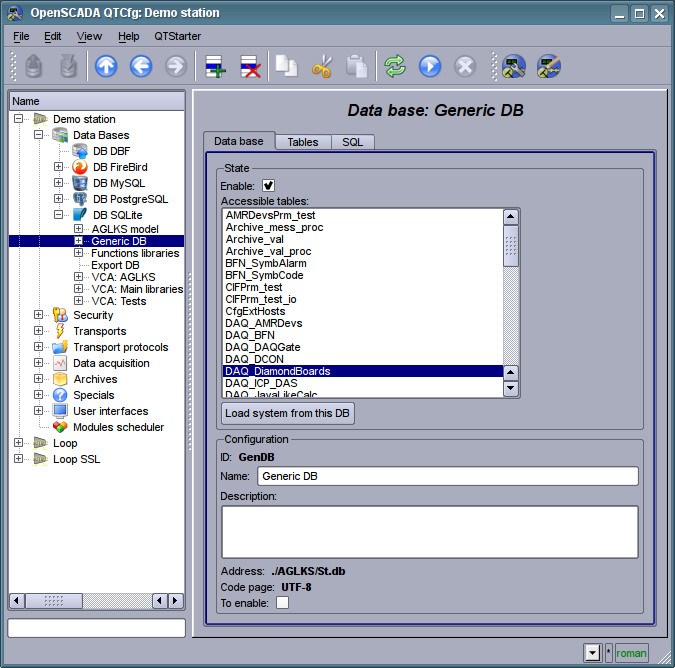Viewport: 675px width, 668px height.
Task: Select Transport protocols in the tree
Action: 121,347
